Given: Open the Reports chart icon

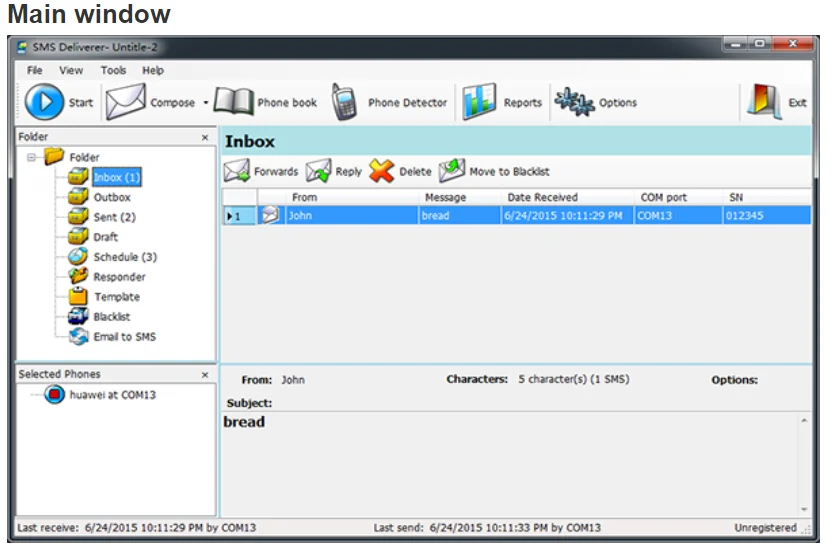Looking at the screenshot, I should 479,101.
